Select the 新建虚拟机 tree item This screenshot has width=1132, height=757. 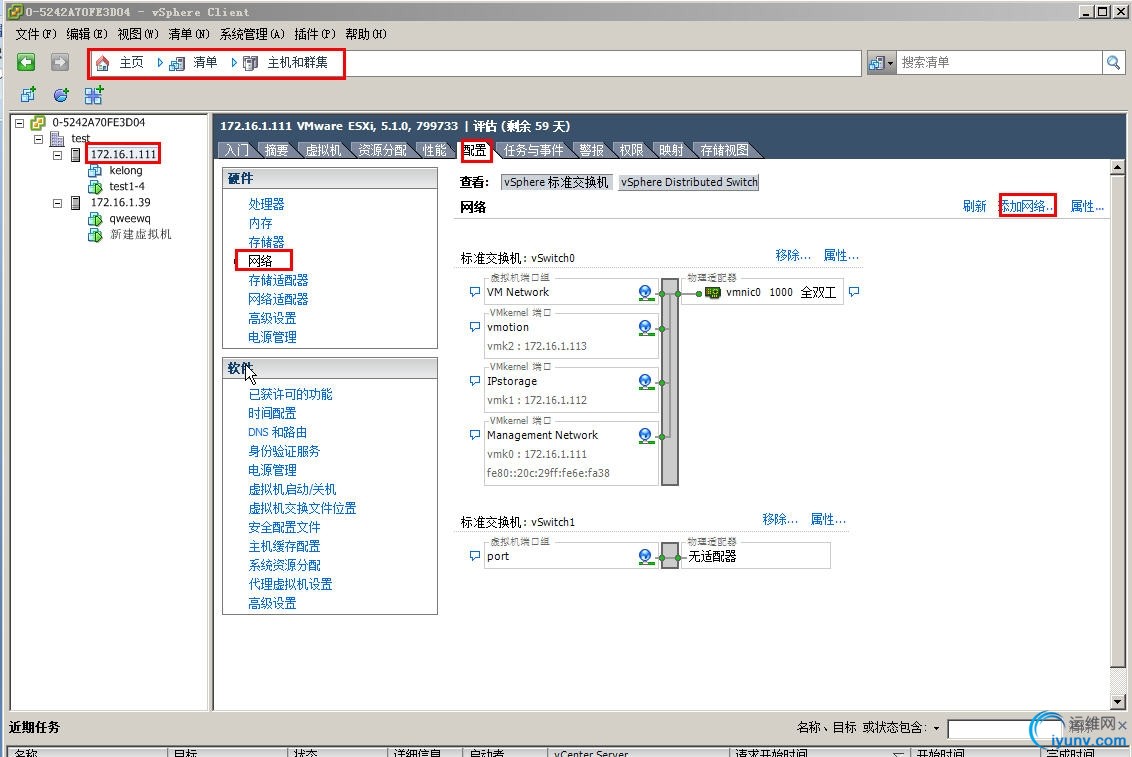click(x=141, y=235)
